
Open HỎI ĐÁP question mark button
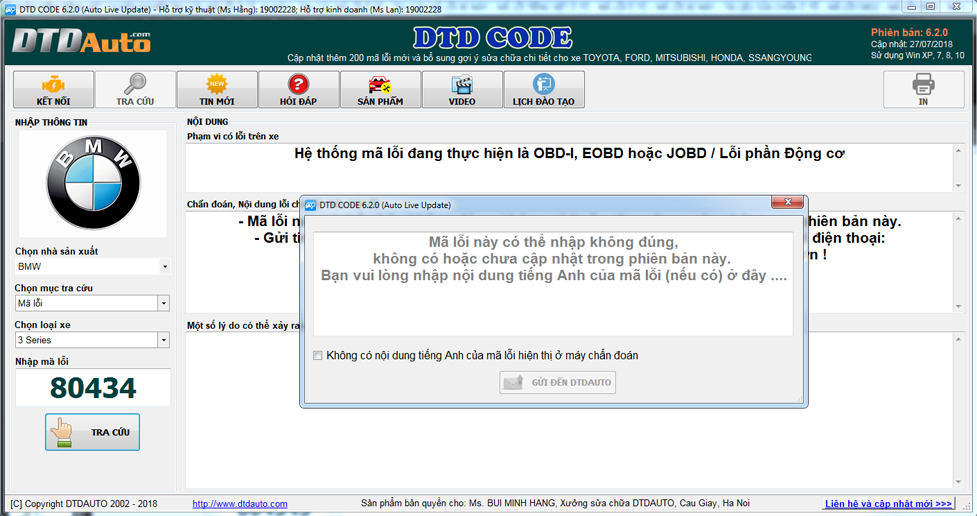[x=298, y=90]
